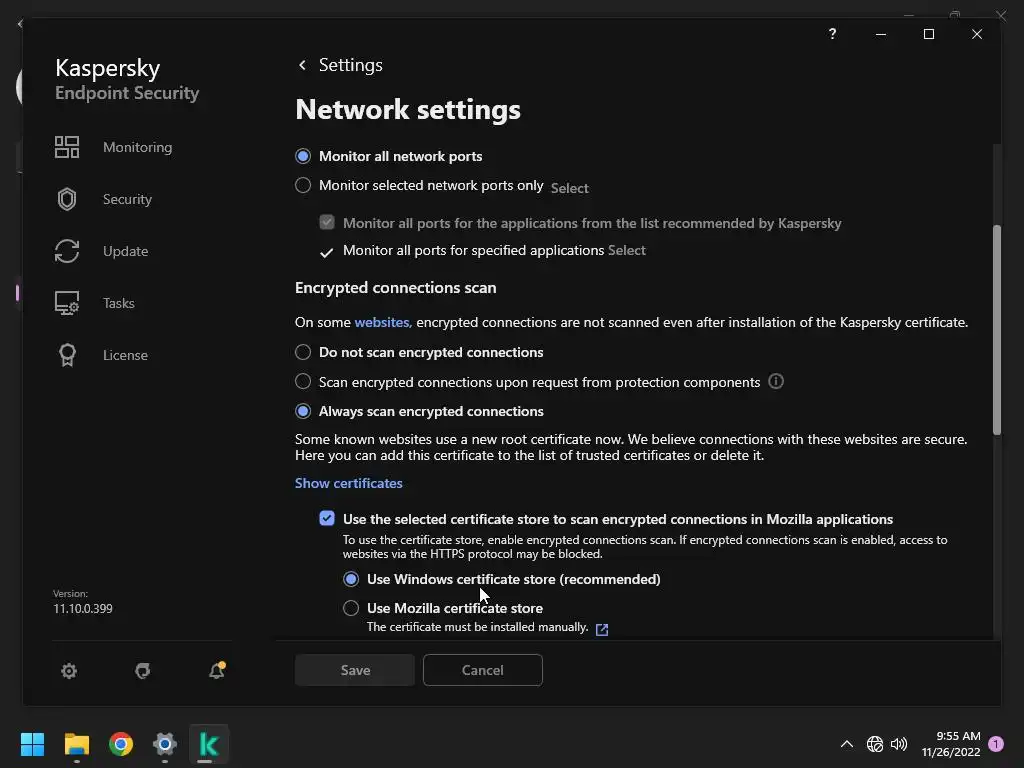Open the websites link
This screenshot has height=768, width=1024.
382,322
